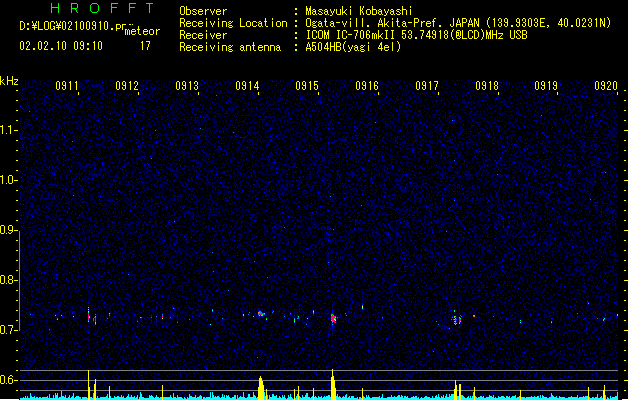Click the bright meteor echo after 0914

coord(261,313)
